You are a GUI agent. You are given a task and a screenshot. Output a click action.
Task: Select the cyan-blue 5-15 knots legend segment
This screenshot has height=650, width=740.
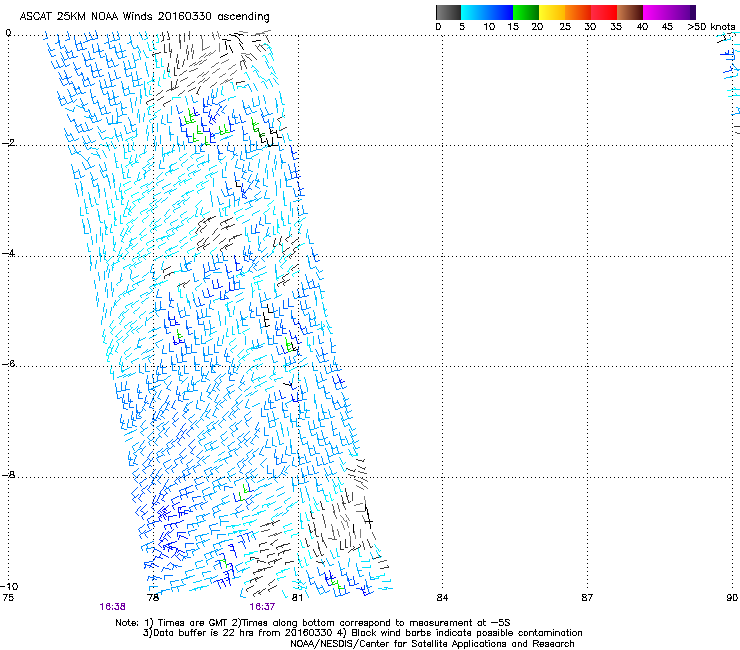[487, 12]
